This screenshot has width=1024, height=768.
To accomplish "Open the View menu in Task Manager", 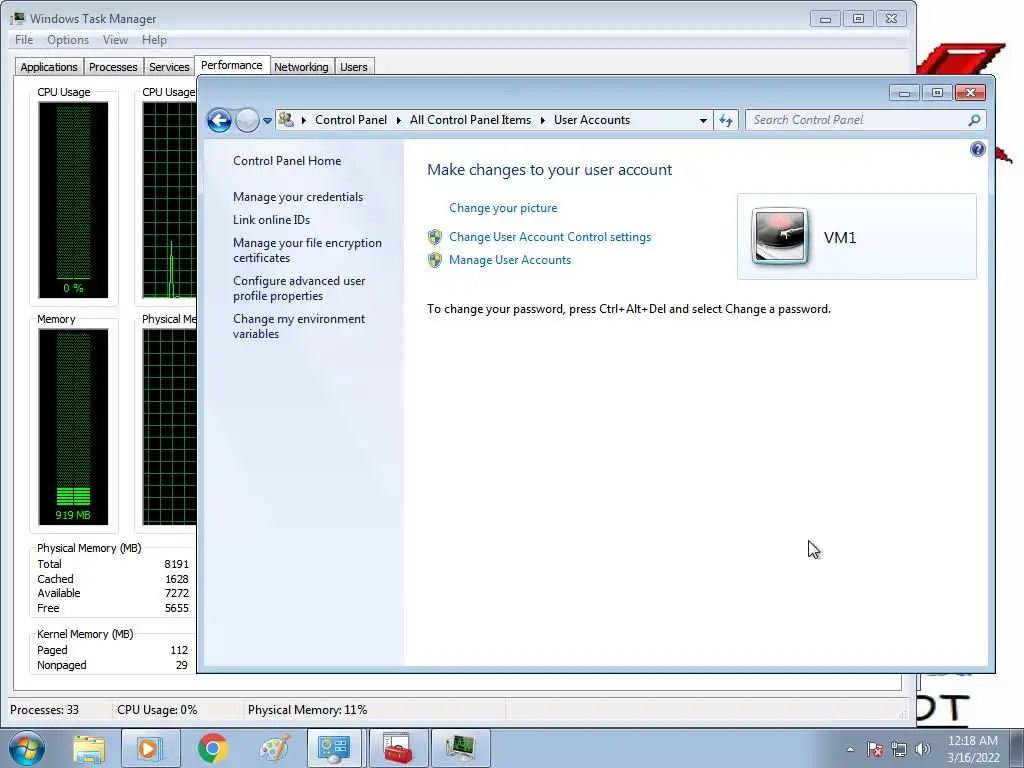I will [x=115, y=40].
